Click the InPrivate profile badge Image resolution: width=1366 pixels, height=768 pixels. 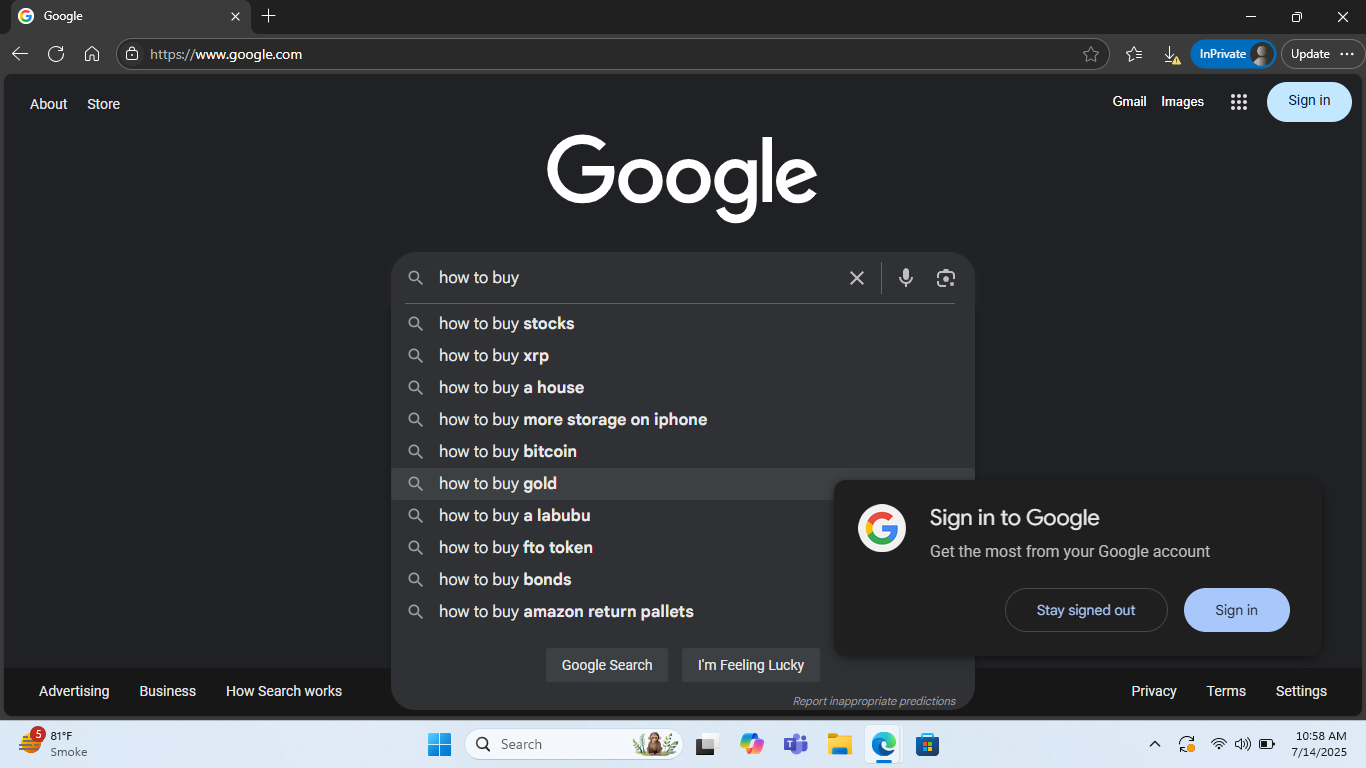(x=1233, y=54)
